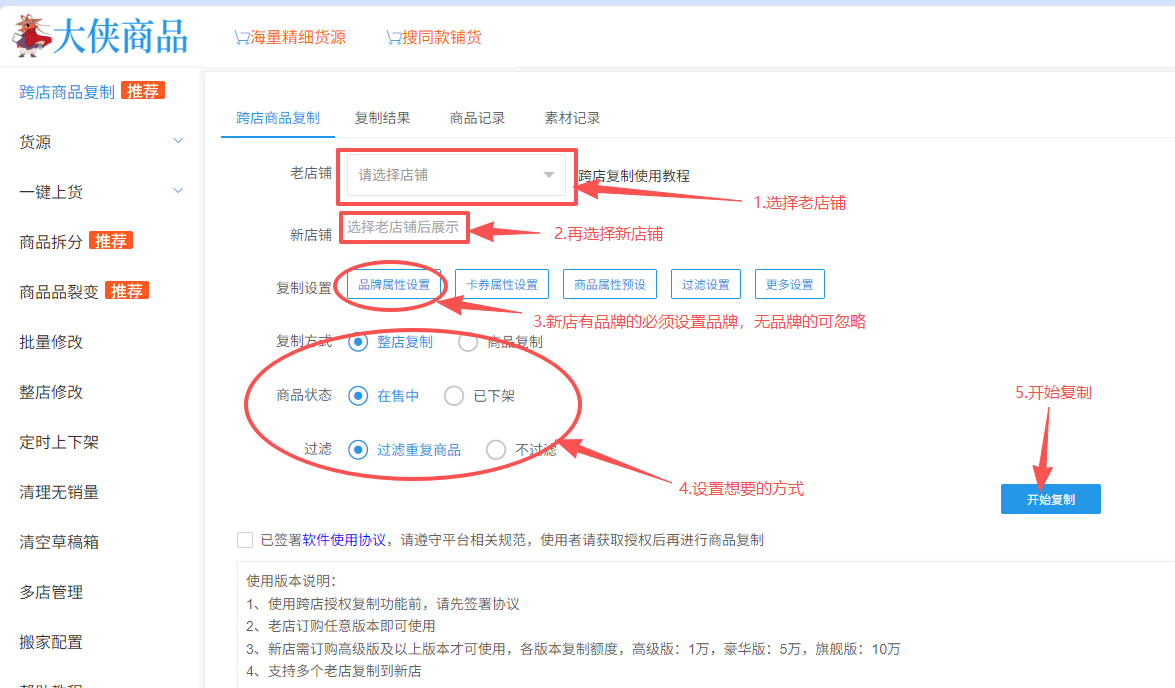Expand the 货源 sidebar menu

point(100,142)
